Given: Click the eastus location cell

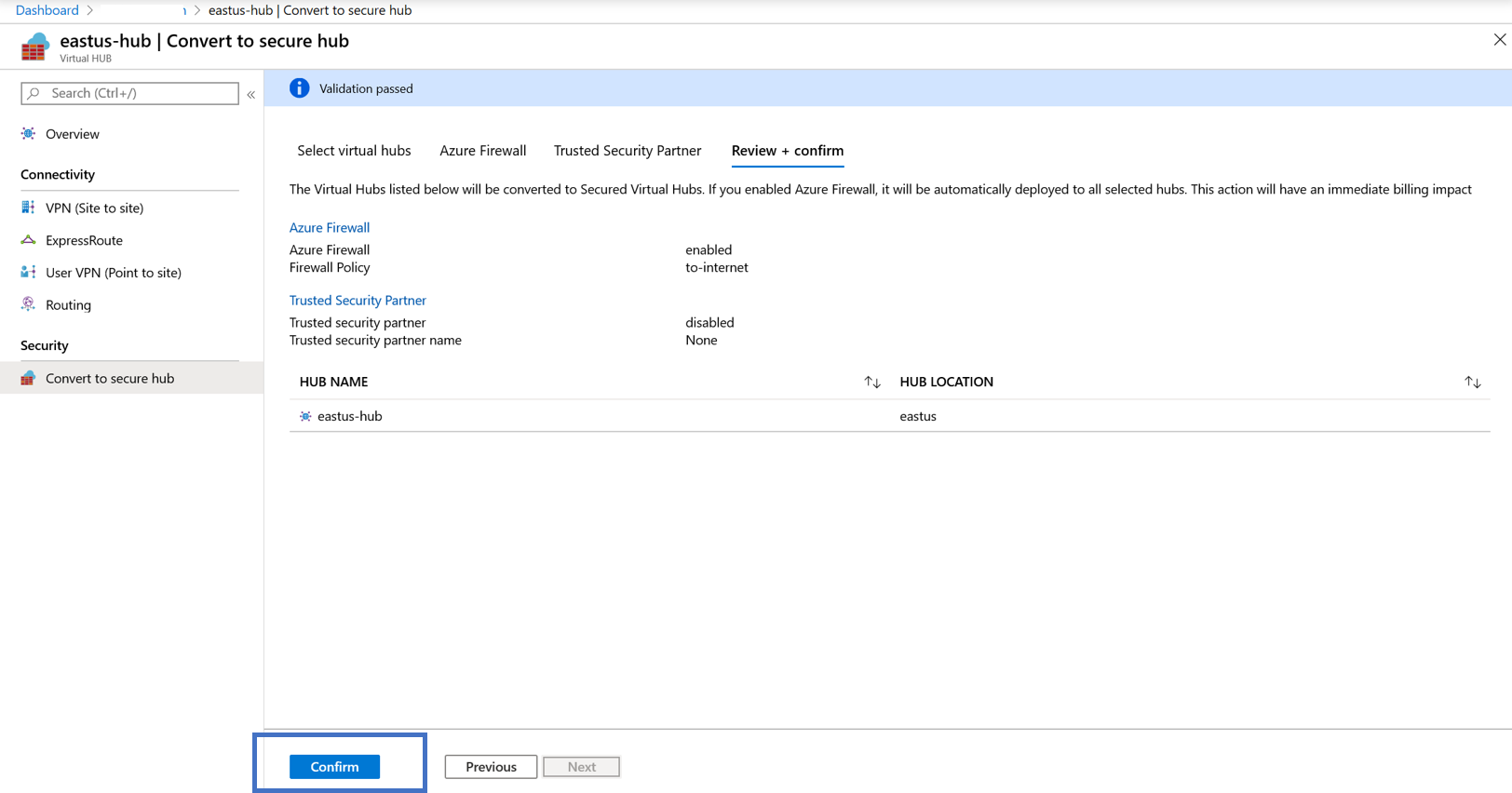Looking at the screenshot, I should coord(918,416).
